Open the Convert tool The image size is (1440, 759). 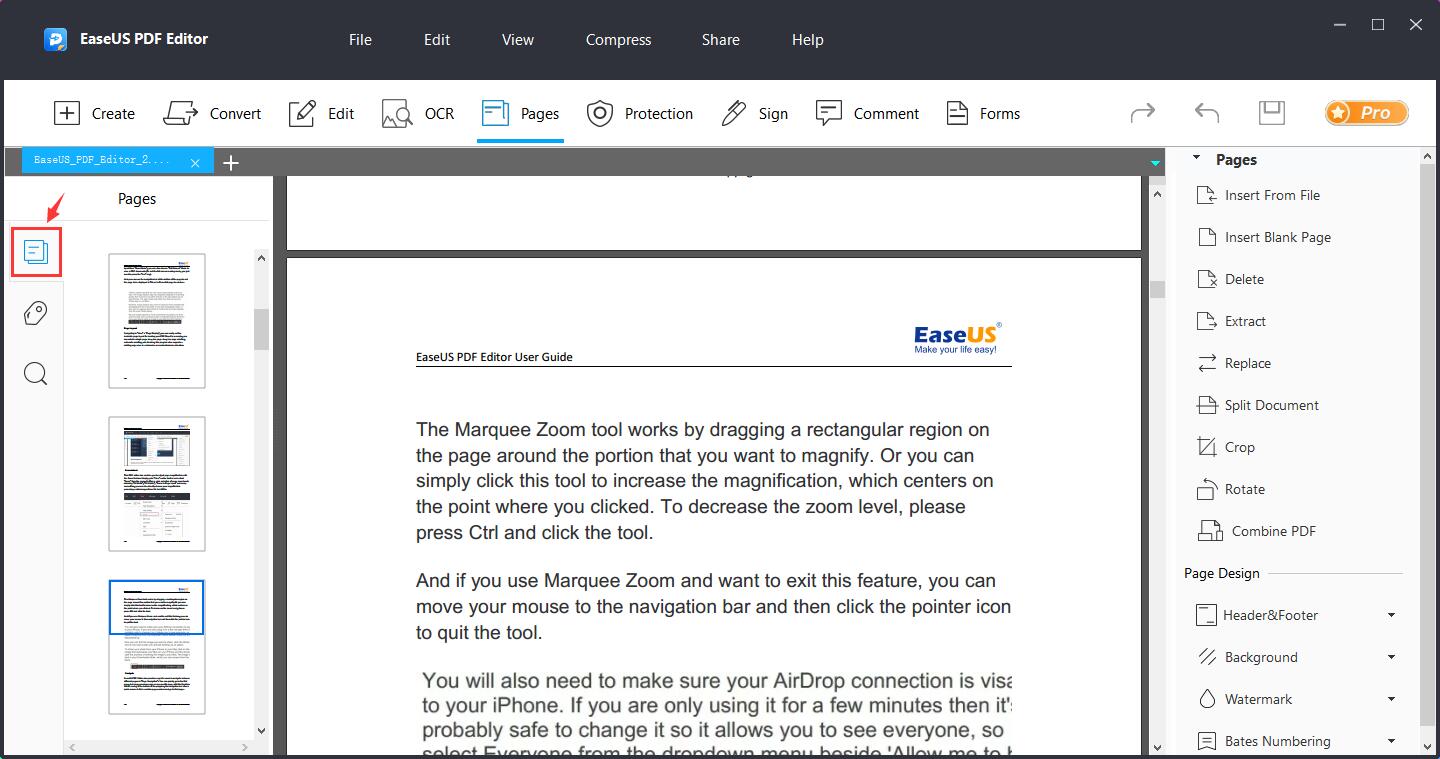212,113
